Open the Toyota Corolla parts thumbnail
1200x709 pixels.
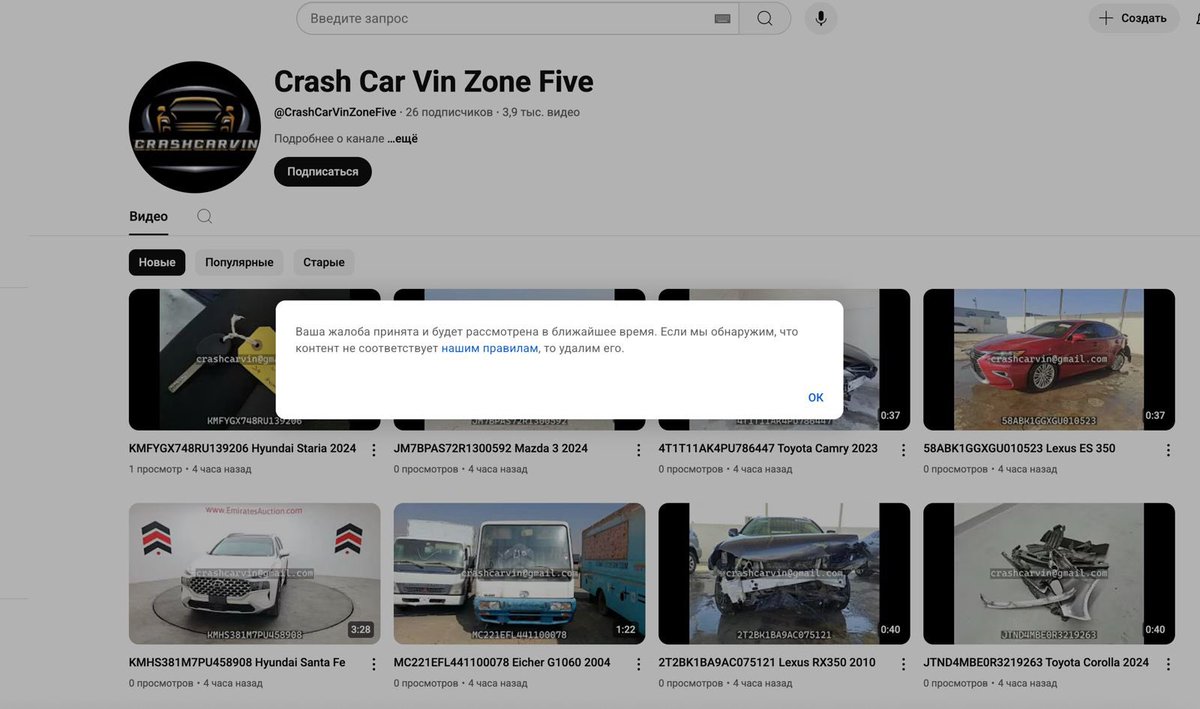coord(1049,573)
